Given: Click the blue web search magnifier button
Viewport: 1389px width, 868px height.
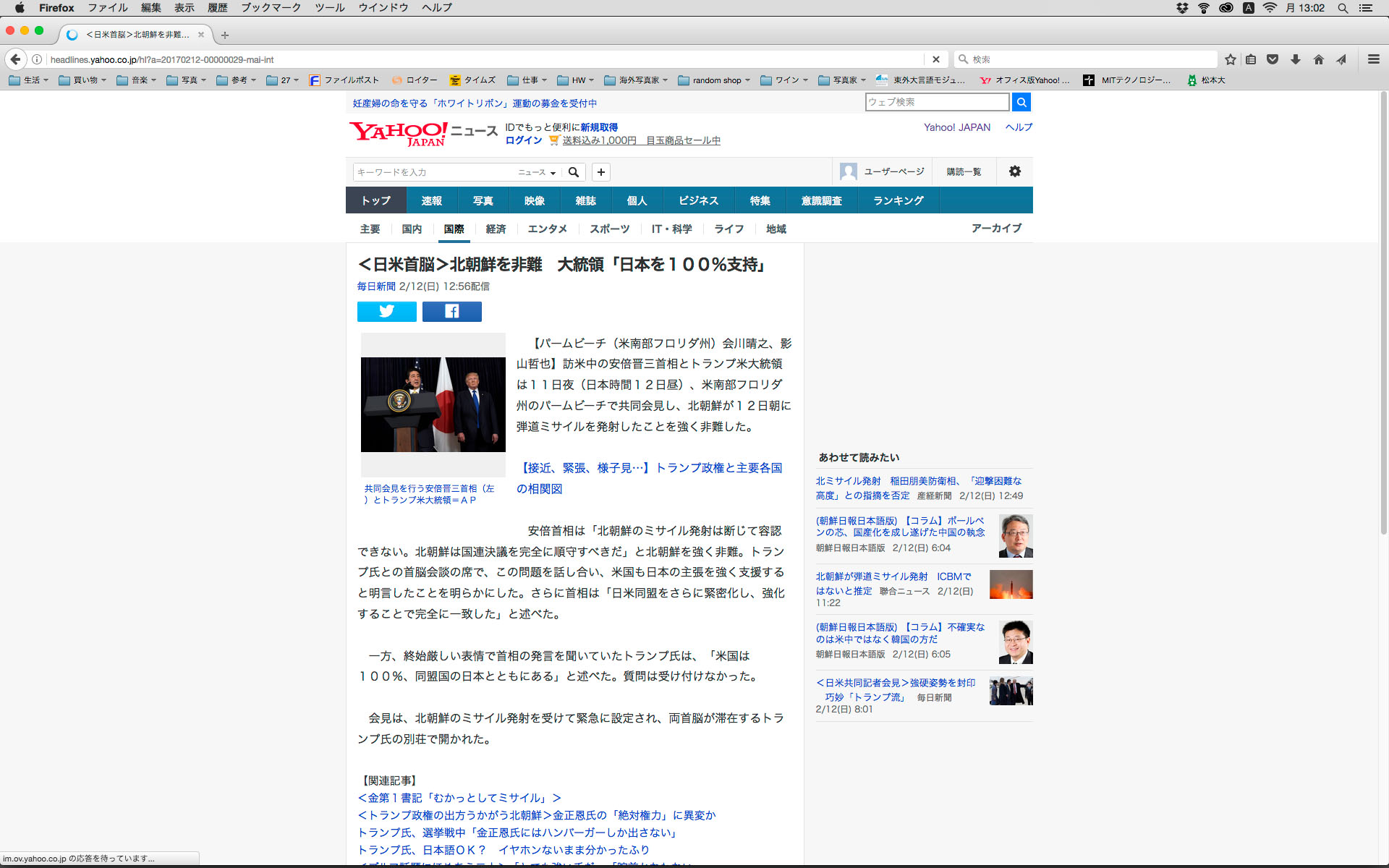Looking at the screenshot, I should click(x=1021, y=103).
